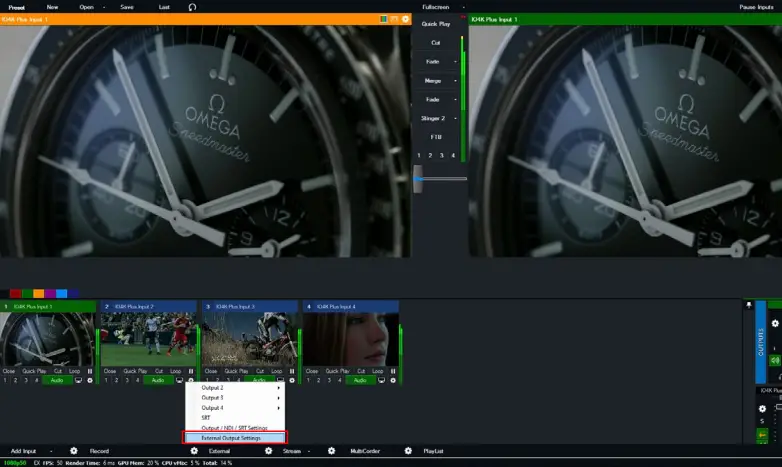Select the Input 3 motocross thumbnail

[250, 339]
